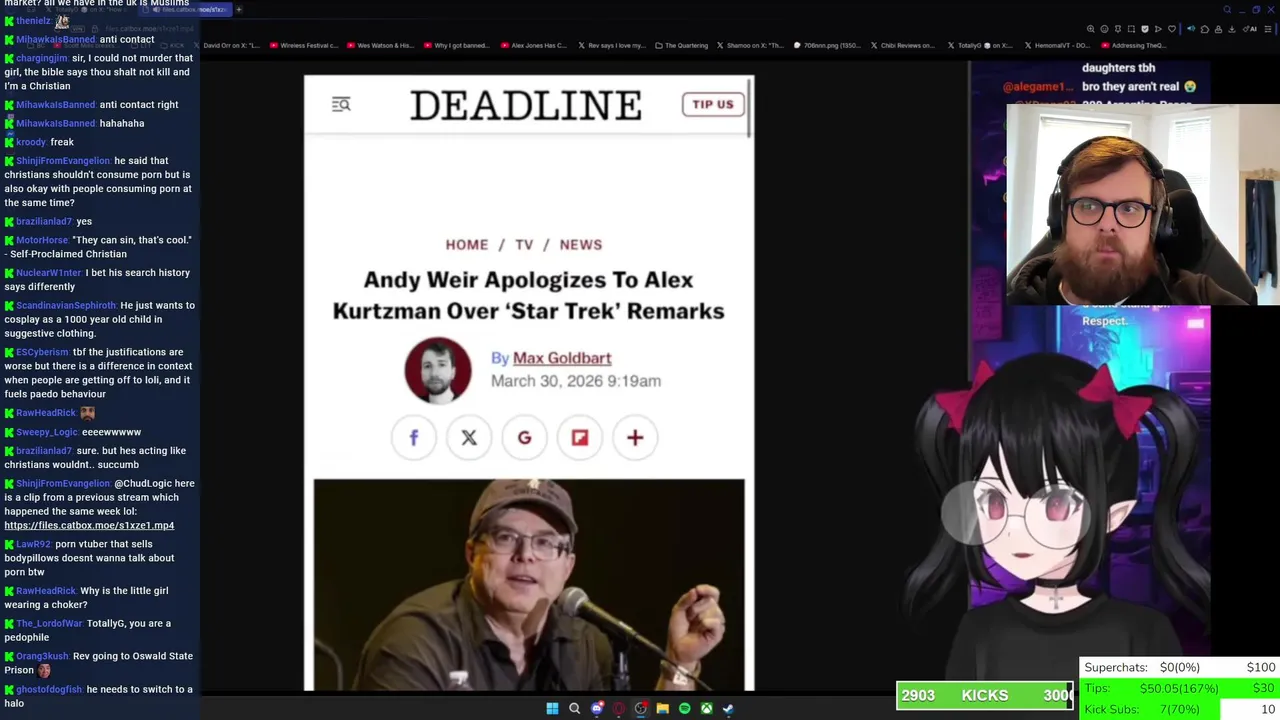This screenshot has width=1280, height=720.
Task: Open a new browser tab with plus
Action: [x=239, y=9]
